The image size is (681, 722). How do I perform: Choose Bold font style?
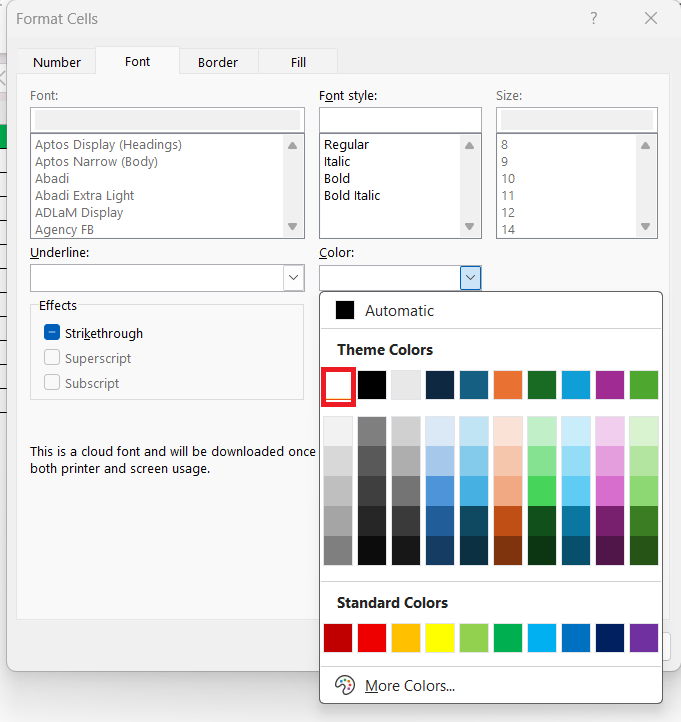337,179
